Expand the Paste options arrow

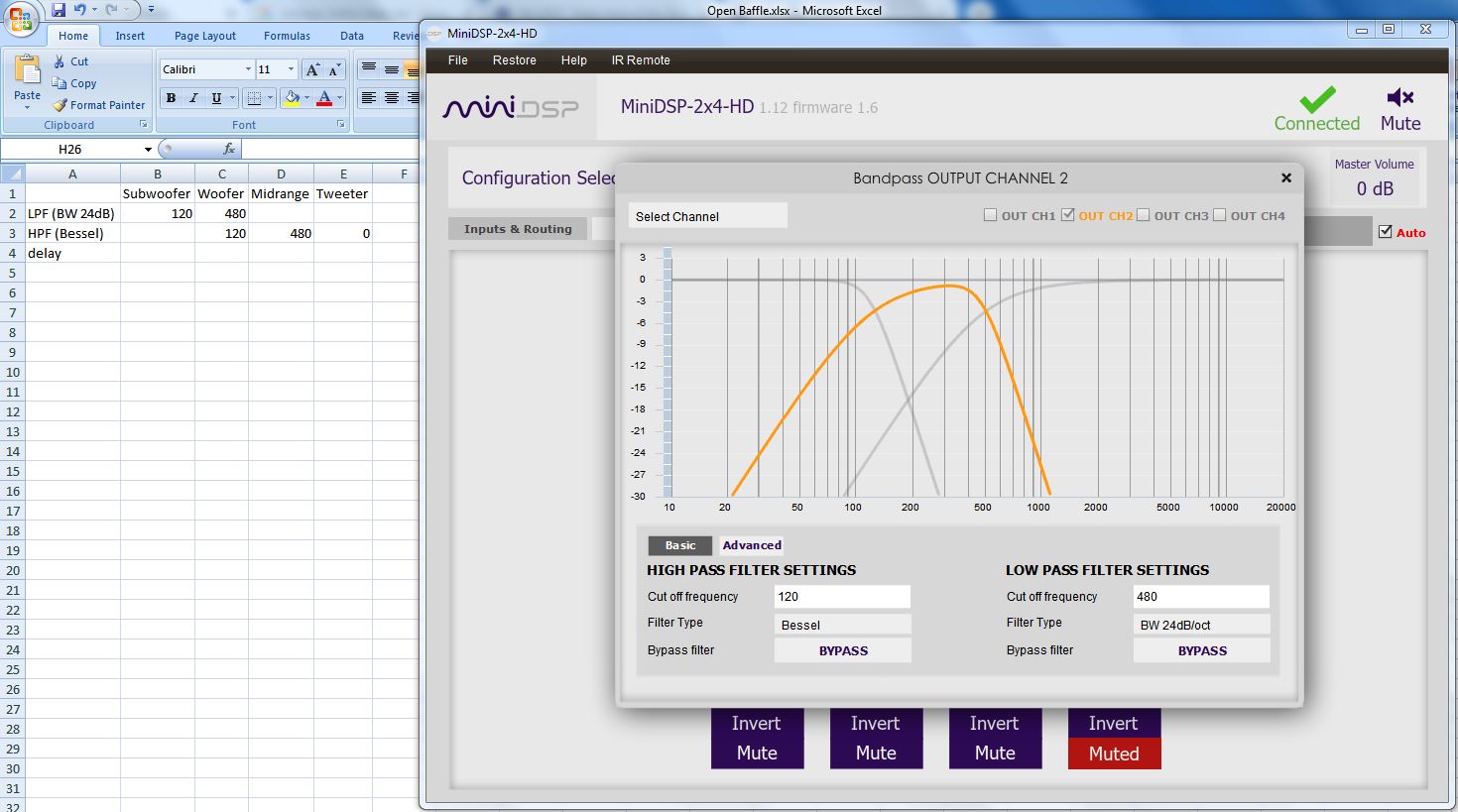(28, 107)
